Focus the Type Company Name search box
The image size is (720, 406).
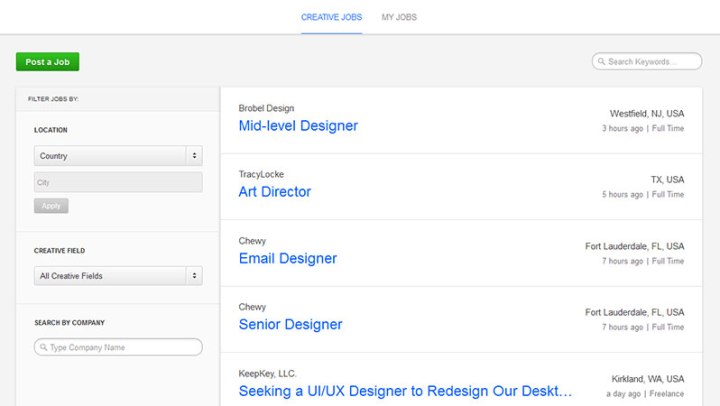pyautogui.click(x=118, y=347)
